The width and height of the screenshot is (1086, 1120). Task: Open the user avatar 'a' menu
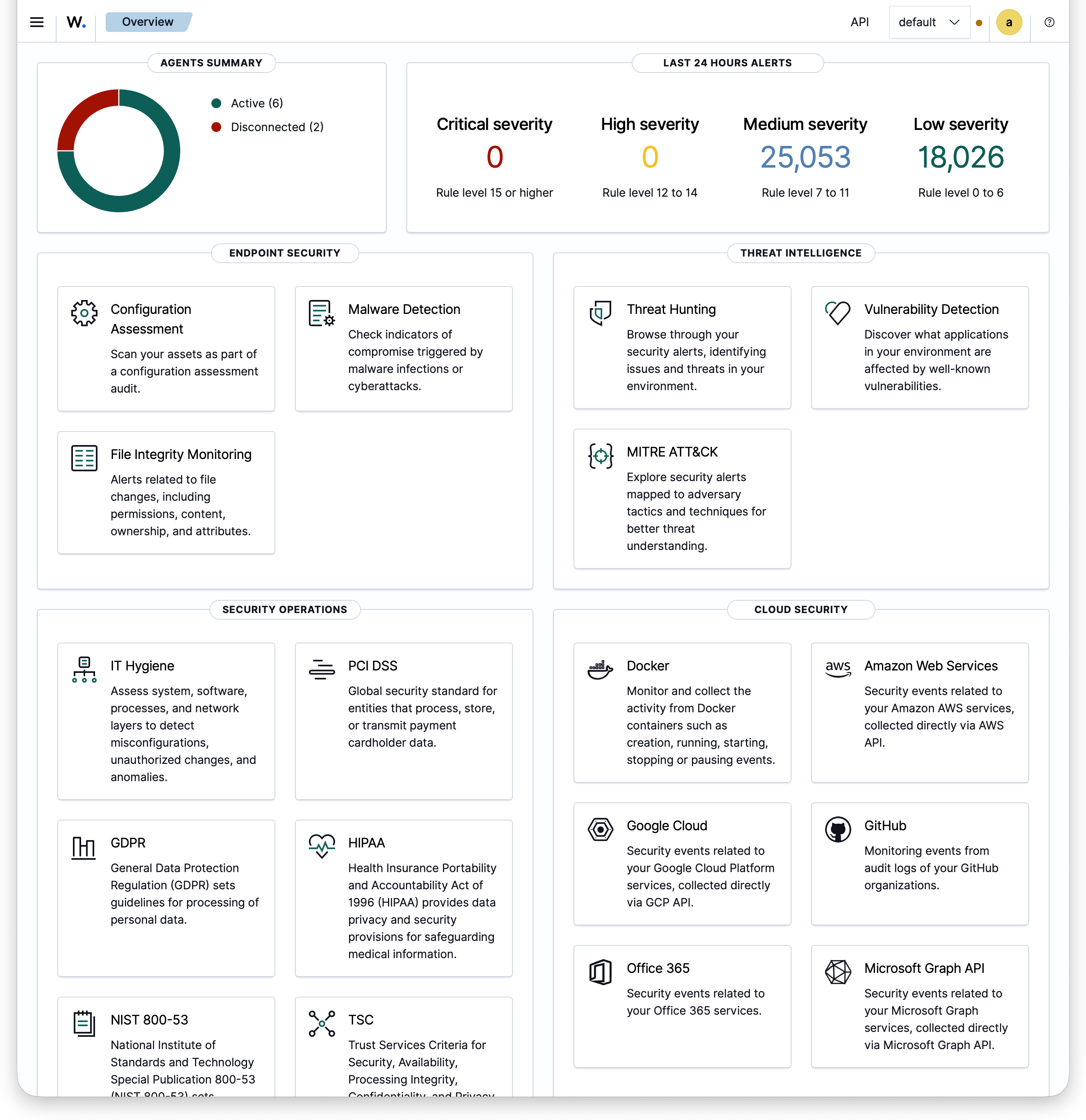1008,22
